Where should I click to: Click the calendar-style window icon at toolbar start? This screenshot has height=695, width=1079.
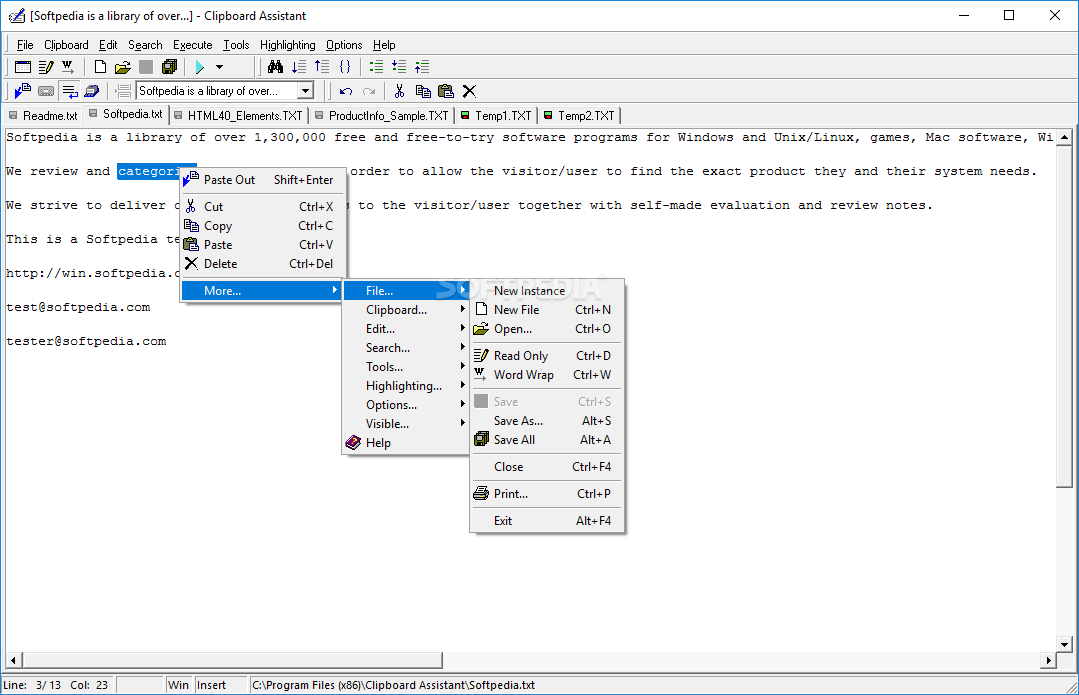pyautogui.click(x=23, y=67)
